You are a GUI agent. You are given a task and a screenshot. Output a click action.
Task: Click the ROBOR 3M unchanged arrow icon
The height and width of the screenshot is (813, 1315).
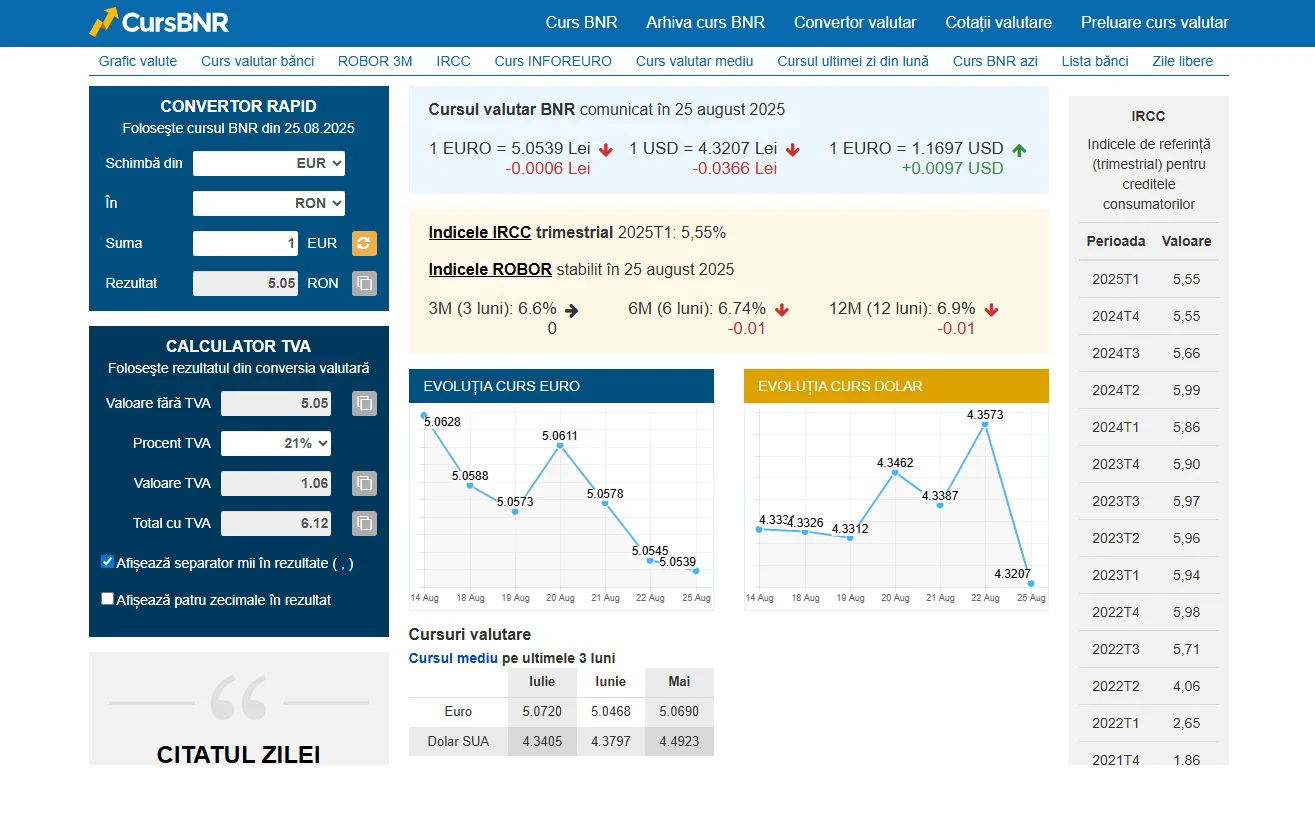[572, 310]
